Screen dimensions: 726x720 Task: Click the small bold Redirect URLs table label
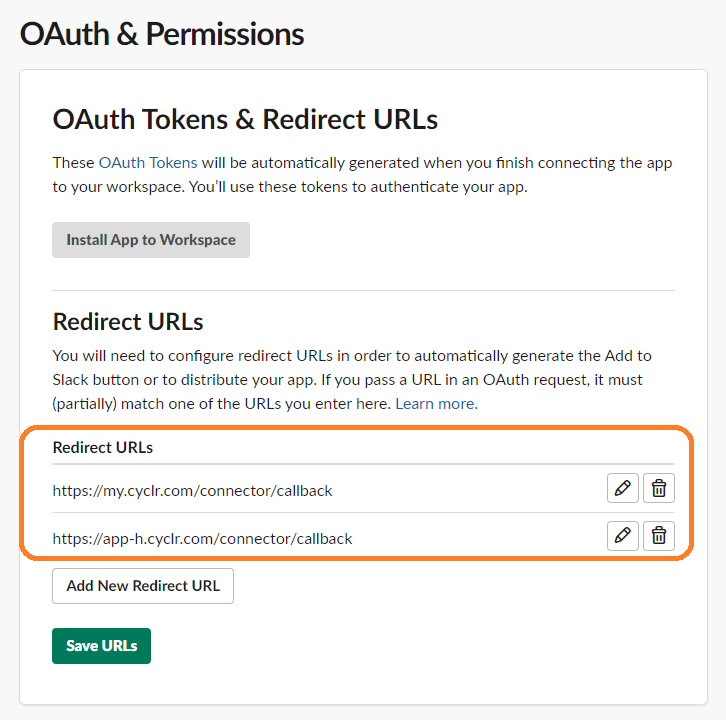coord(103,448)
